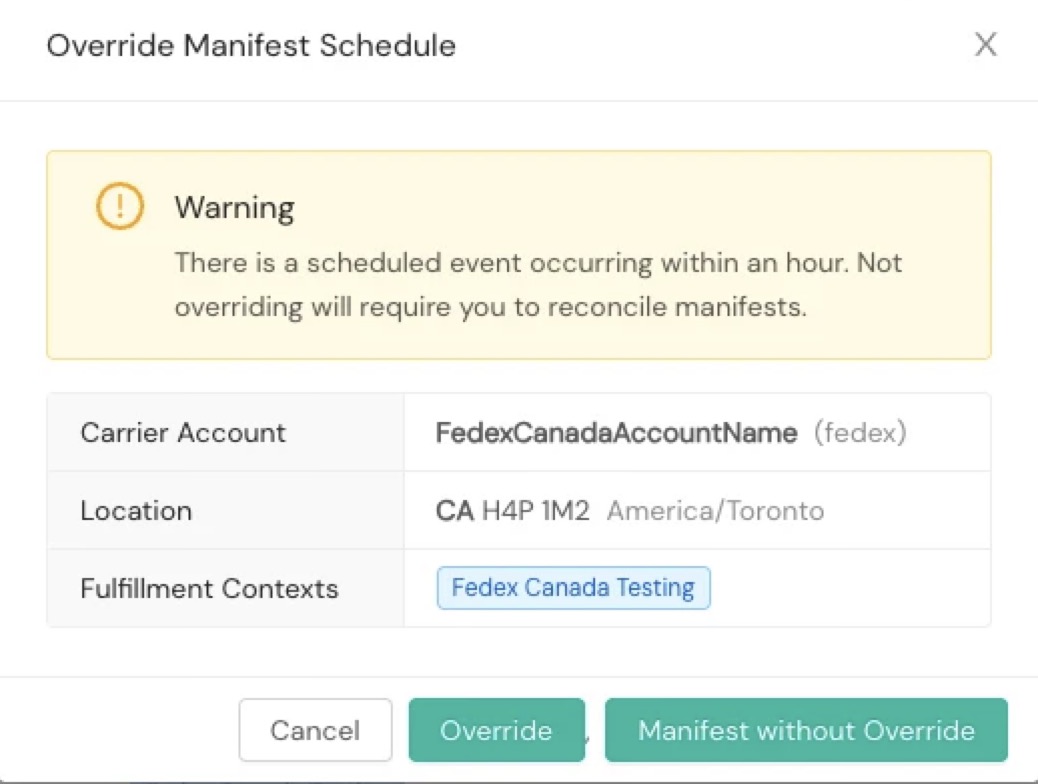
Task: Select the H4P 1M2 postal code
Action: (x=536, y=511)
